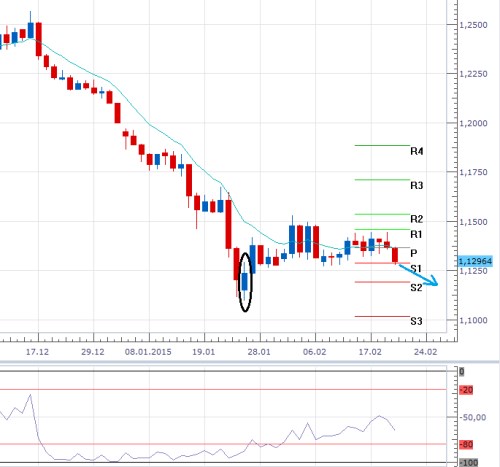Click the 17.12 date axis label
Image resolution: width=500 pixels, height=467 pixels.
coord(37,352)
